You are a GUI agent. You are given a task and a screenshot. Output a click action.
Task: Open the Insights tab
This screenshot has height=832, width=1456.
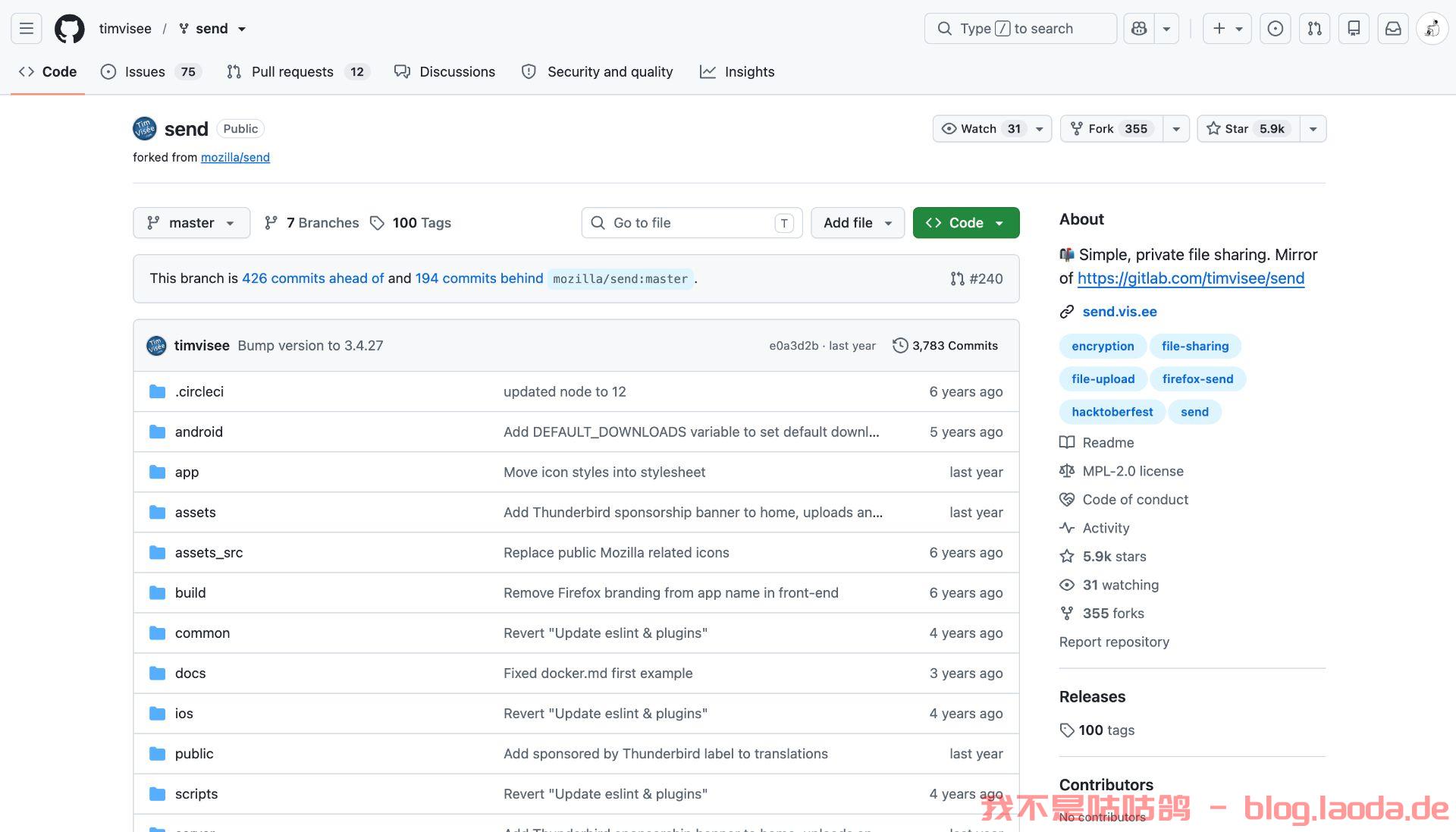737,72
